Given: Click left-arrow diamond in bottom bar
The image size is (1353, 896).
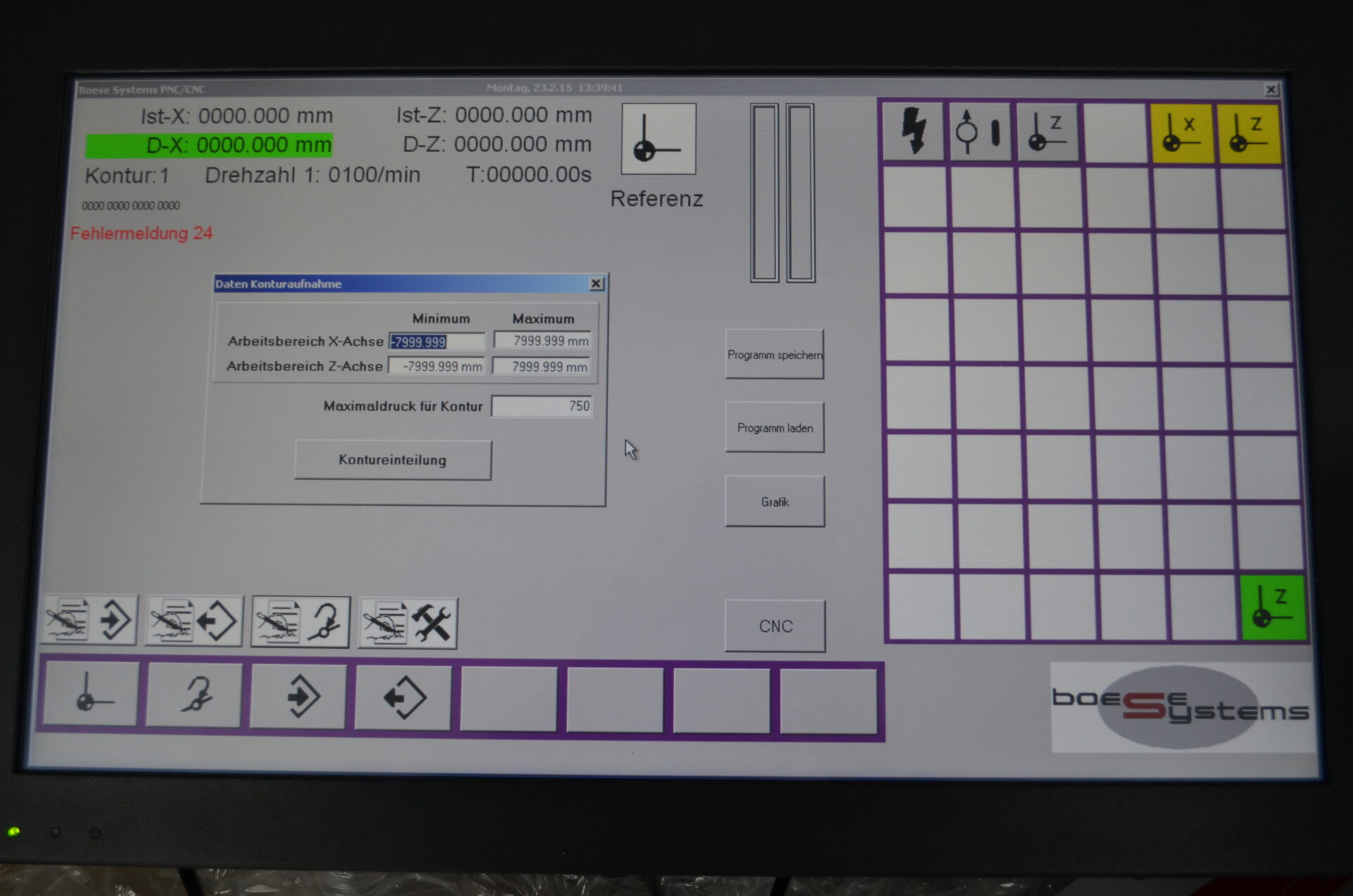Looking at the screenshot, I should click(x=404, y=697).
